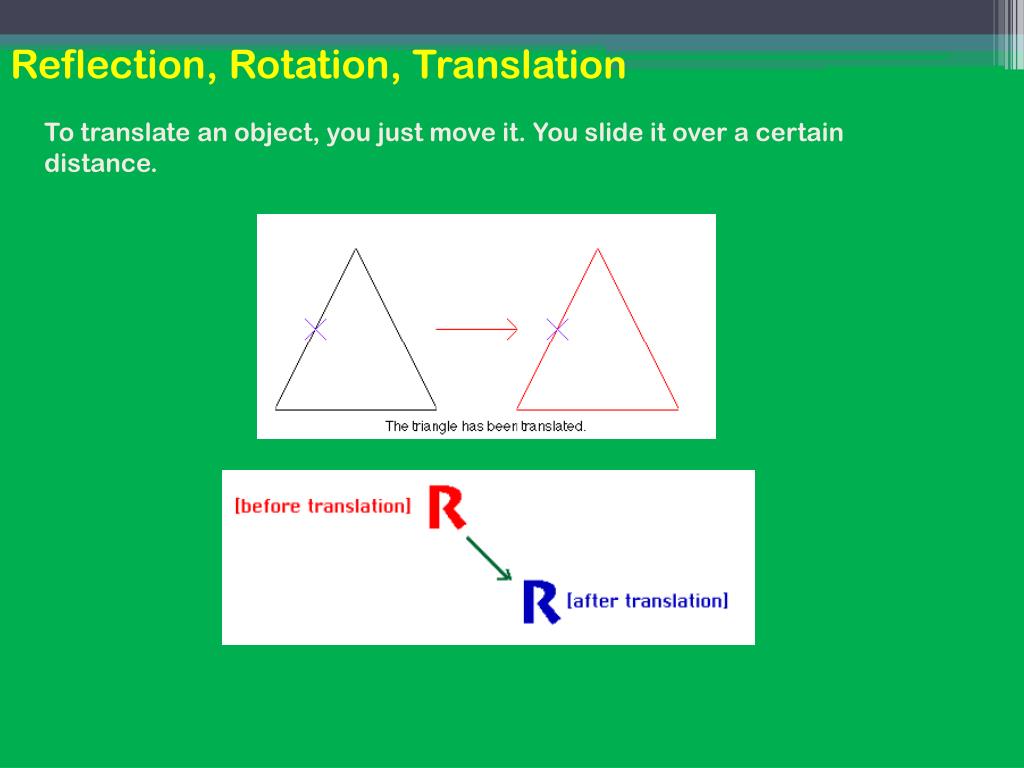Click the blue letter R
Image resolution: width=1024 pixels, height=768 pixels.
(x=541, y=602)
